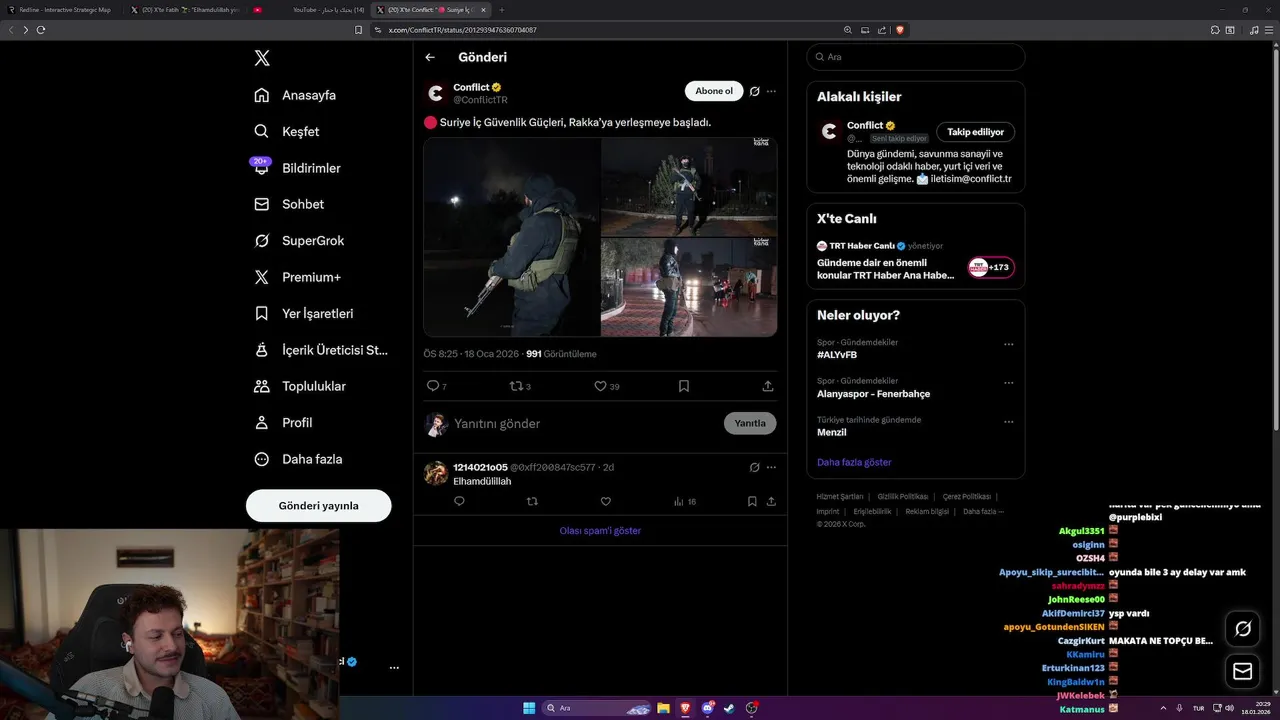The image size is (1280, 720).
Task: Click the X logo in the sidebar
Action: click(262, 58)
